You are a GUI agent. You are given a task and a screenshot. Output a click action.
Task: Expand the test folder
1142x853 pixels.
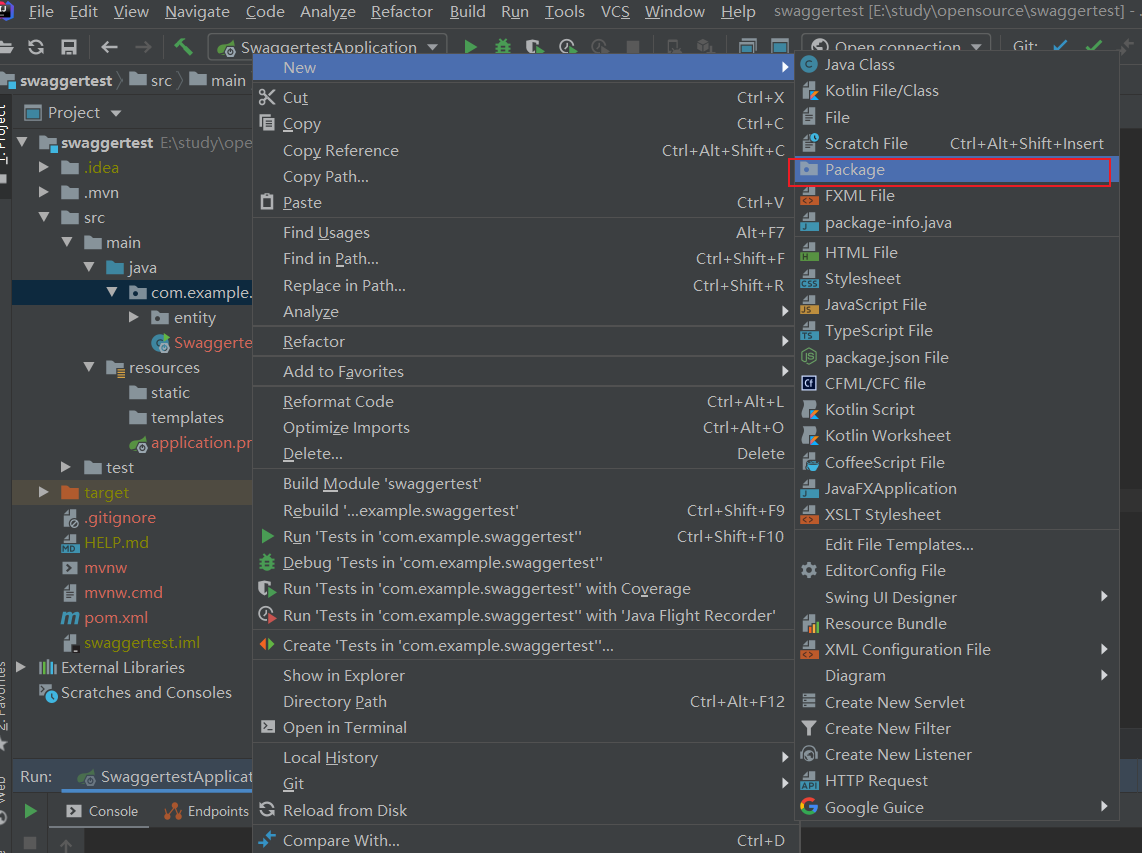coord(66,467)
